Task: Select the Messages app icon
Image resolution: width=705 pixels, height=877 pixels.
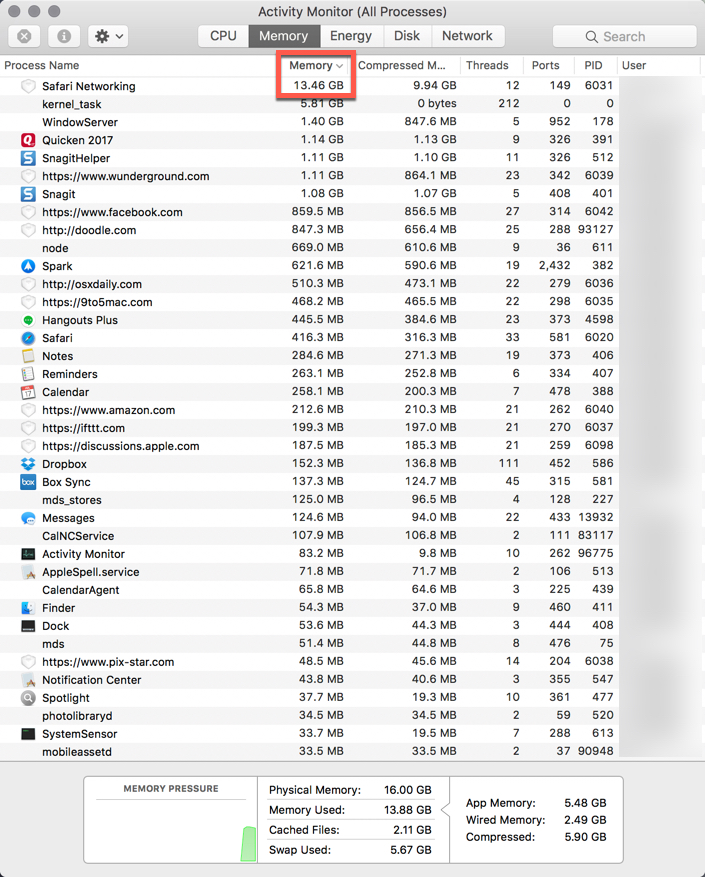Action: click(x=28, y=518)
